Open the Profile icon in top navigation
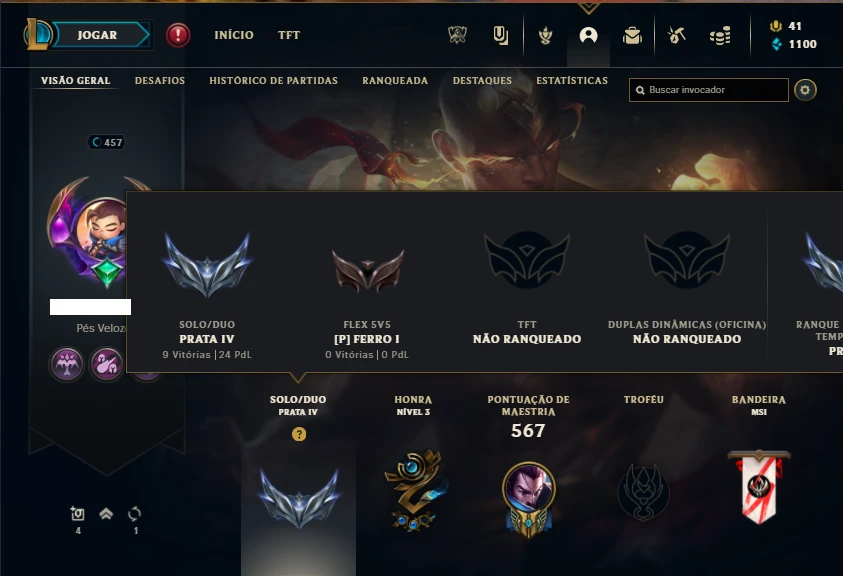This screenshot has height=576, width=843. (588, 35)
